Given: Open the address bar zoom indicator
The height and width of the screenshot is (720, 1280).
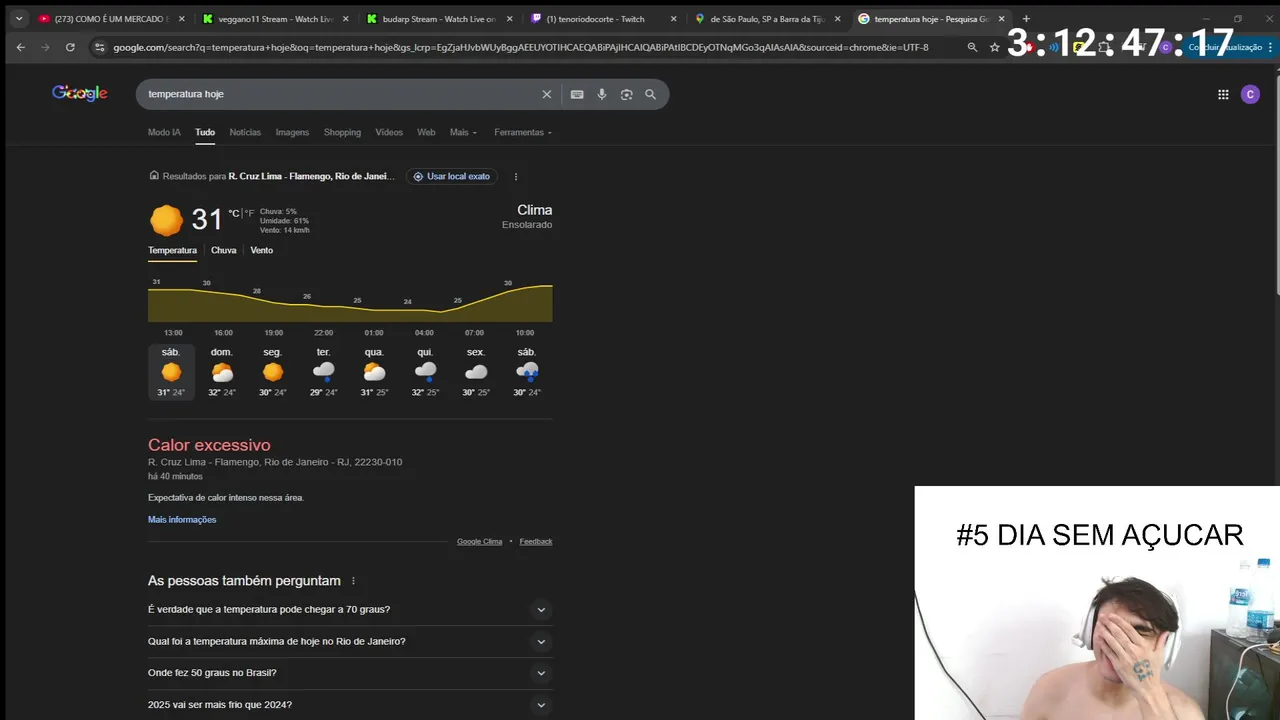Looking at the screenshot, I should coord(972,47).
